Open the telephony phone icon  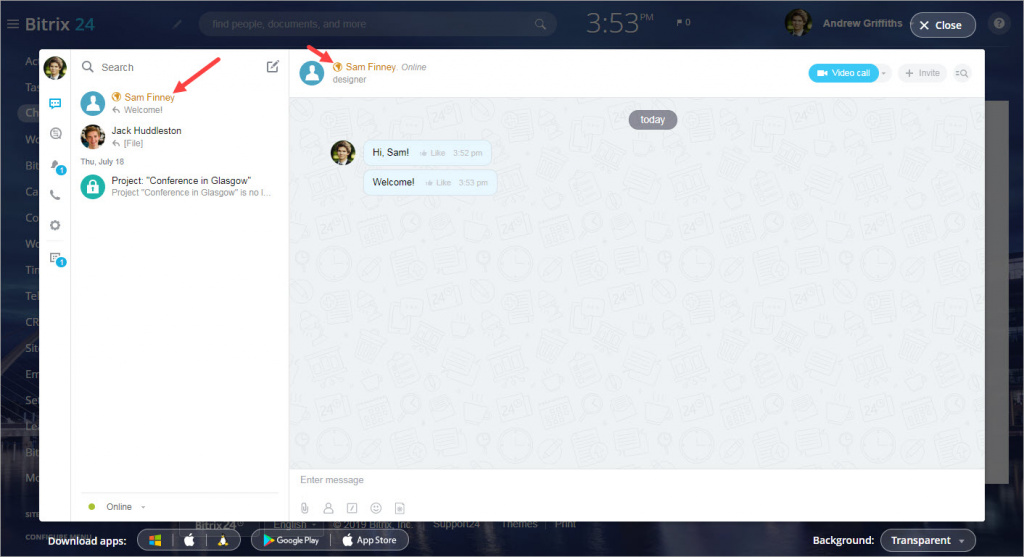56,195
